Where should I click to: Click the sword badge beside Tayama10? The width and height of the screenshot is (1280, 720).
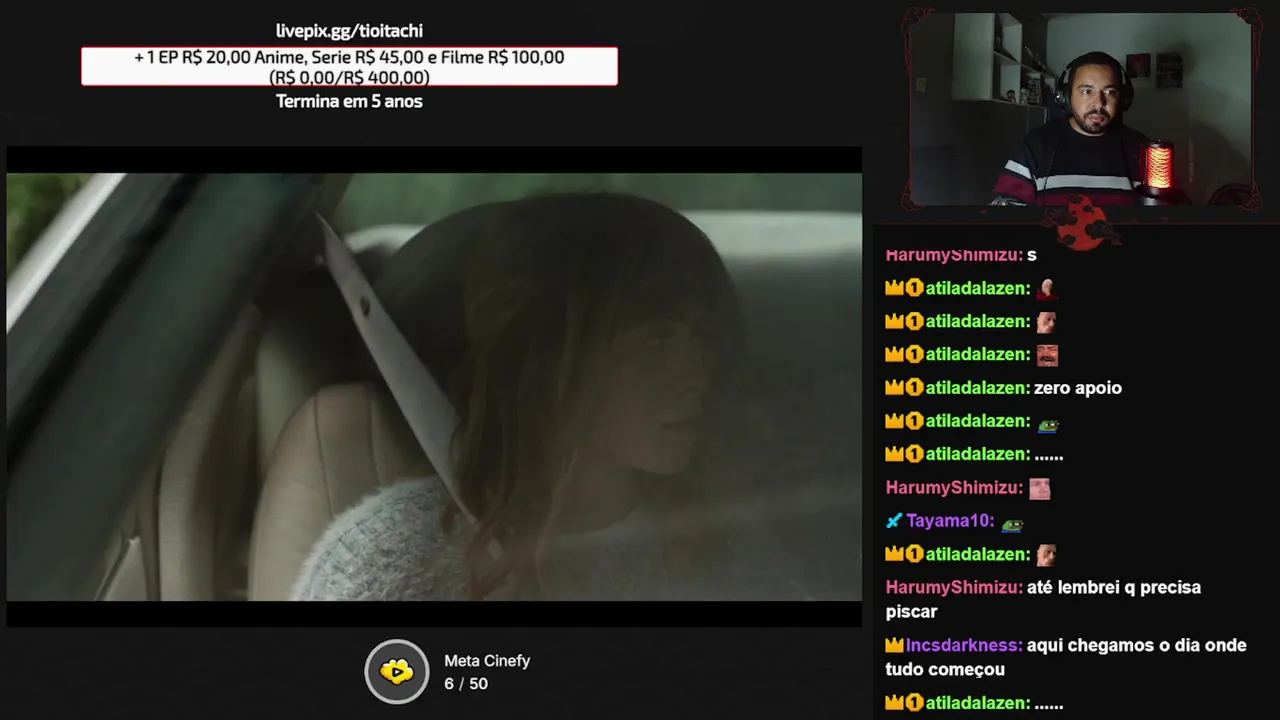tap(894, 521)
